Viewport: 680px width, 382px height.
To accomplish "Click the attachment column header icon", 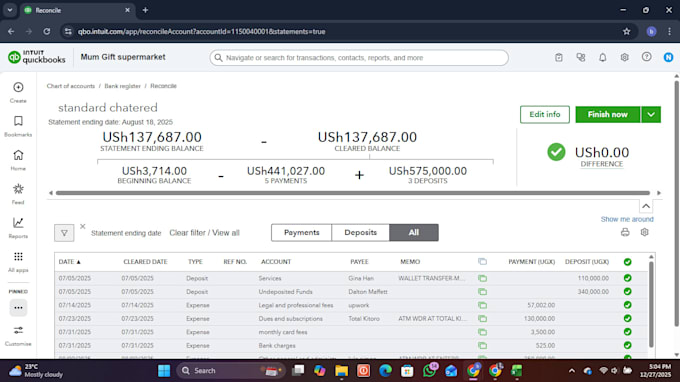I will pos(482,261).
